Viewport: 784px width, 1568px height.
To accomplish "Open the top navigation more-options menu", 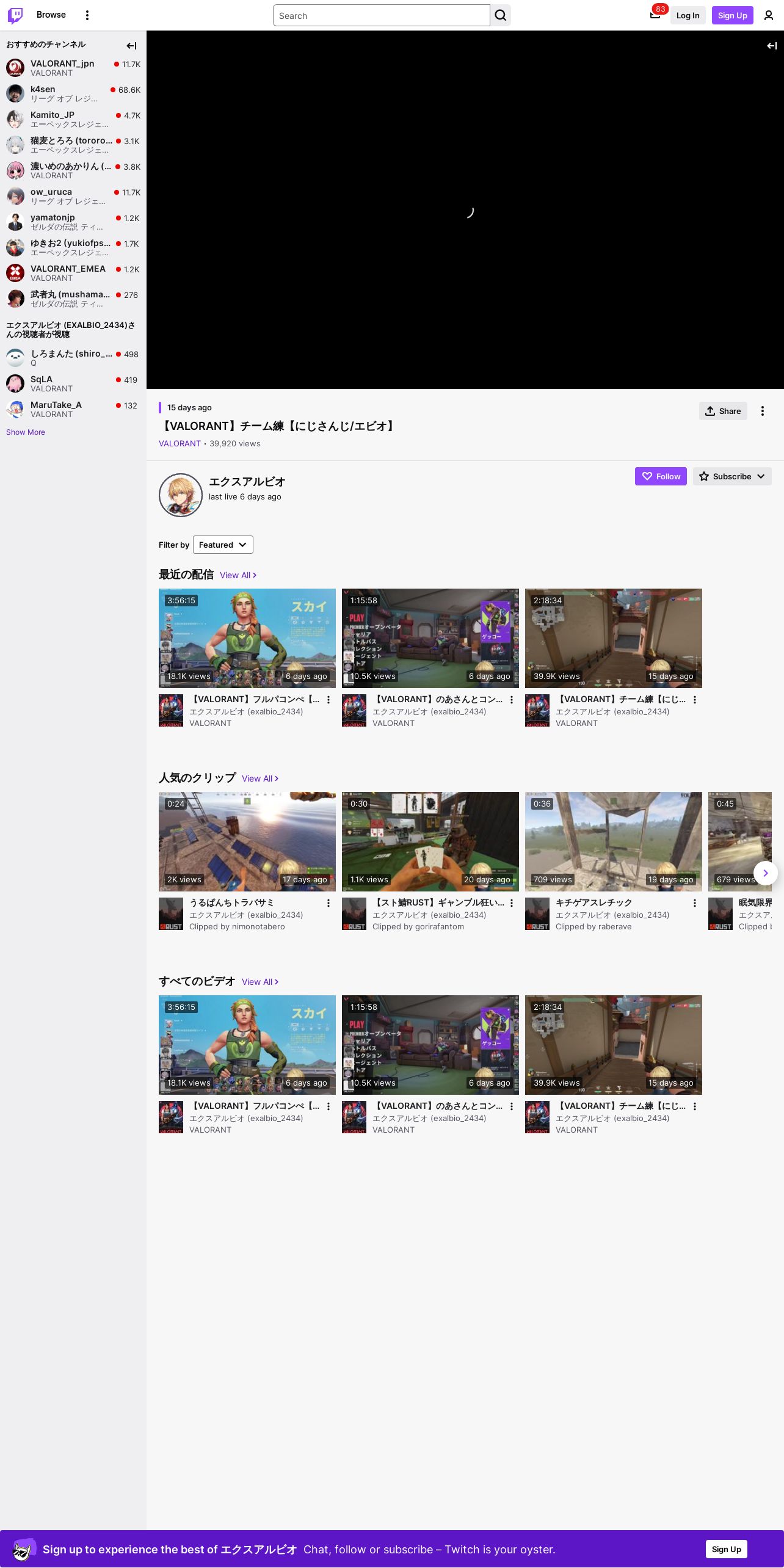I will (87, 15).
